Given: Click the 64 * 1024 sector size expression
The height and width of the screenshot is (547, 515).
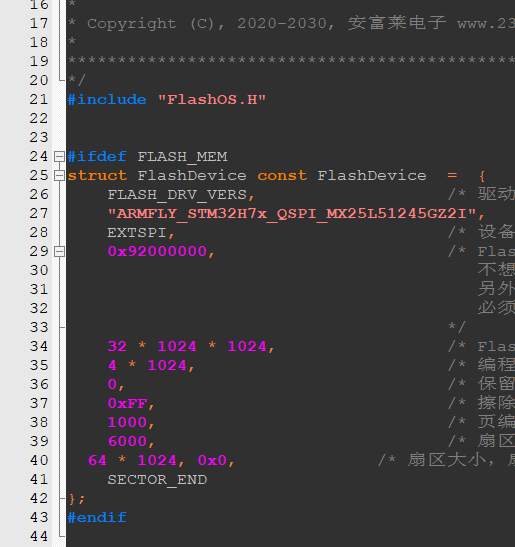Looking at the screenshot, I should [132, 460].
